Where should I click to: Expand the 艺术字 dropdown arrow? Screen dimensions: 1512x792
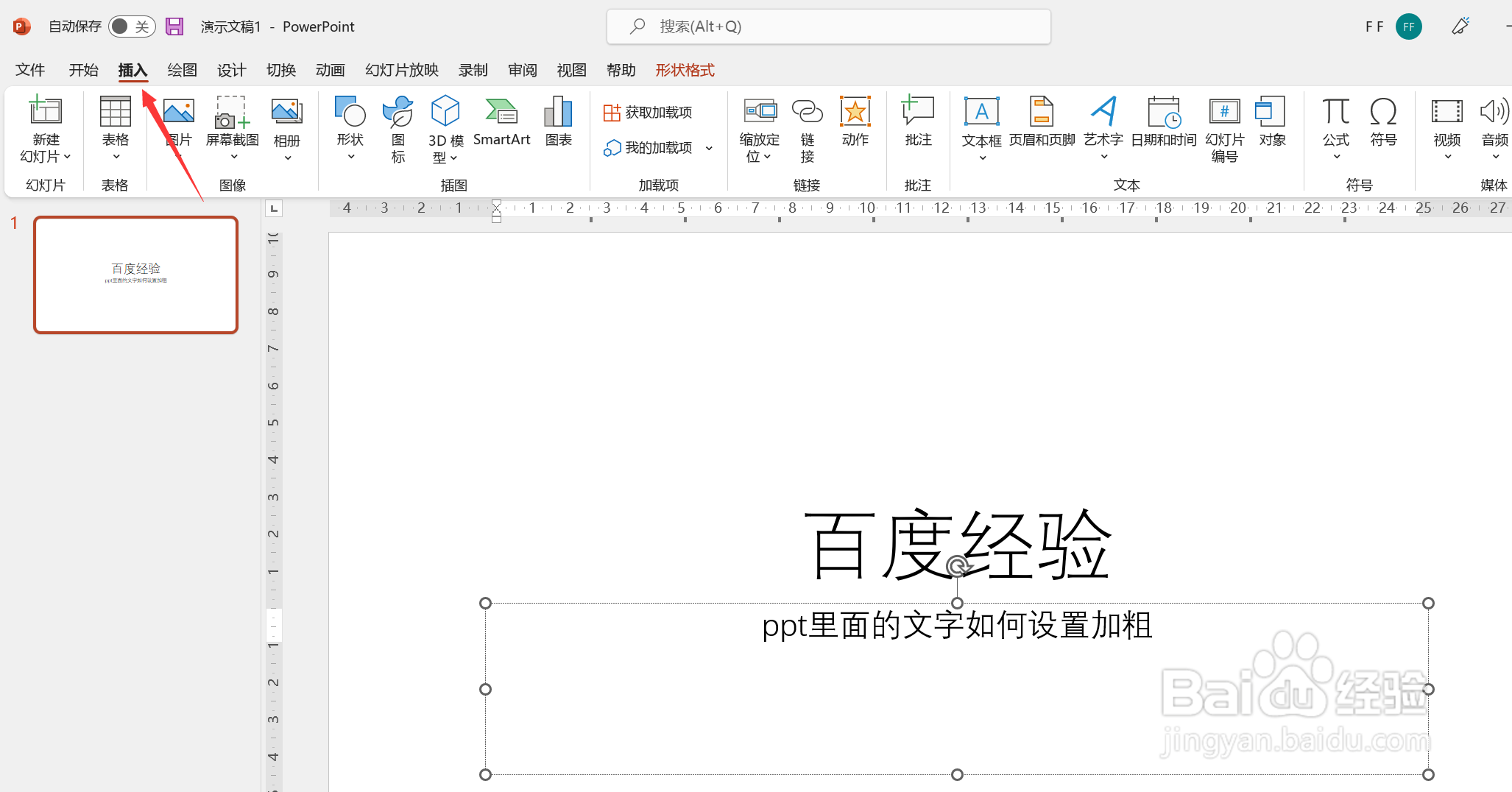[x=1103, y=157]
